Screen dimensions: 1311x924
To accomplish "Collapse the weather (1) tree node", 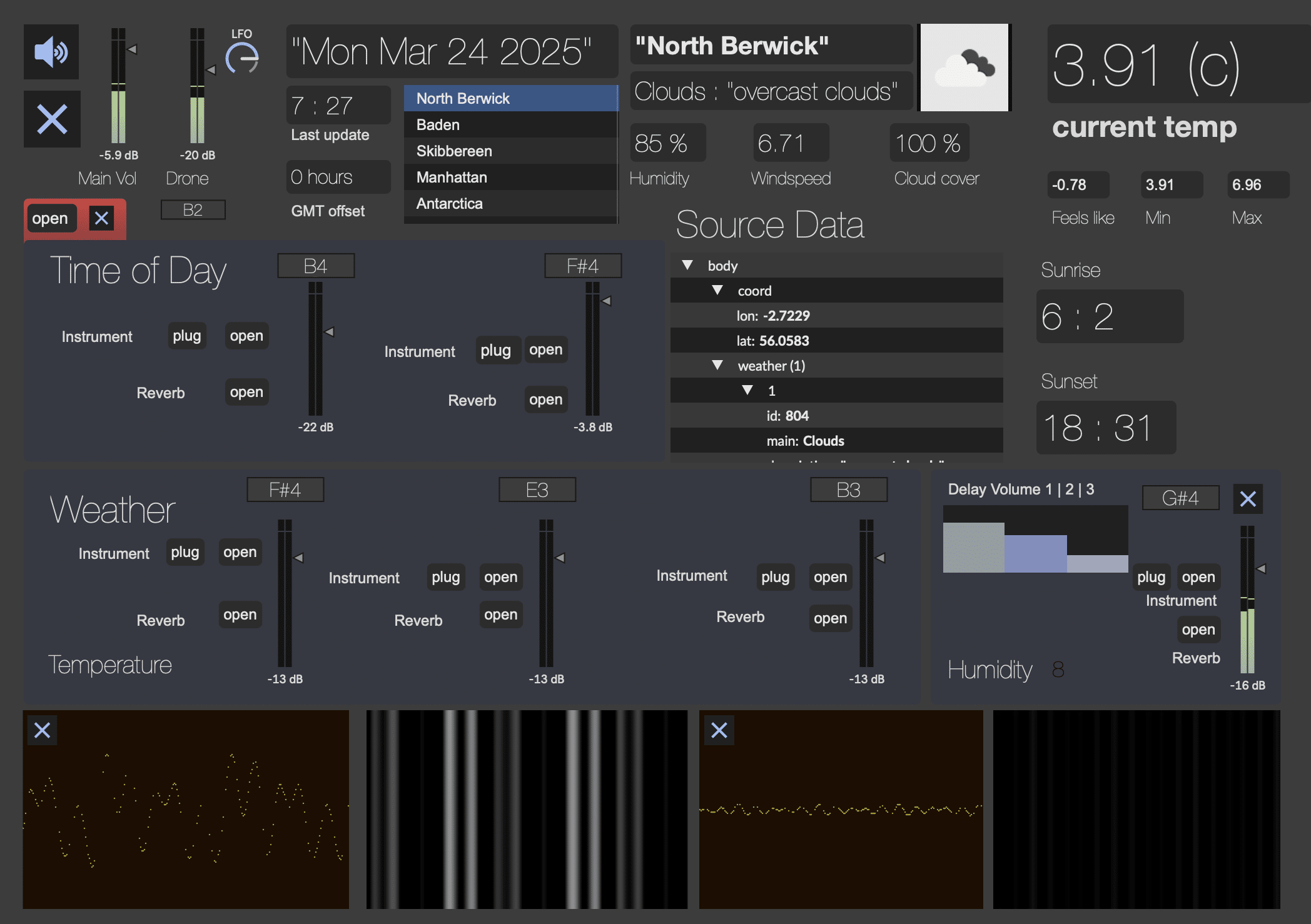I will (717, 365).
